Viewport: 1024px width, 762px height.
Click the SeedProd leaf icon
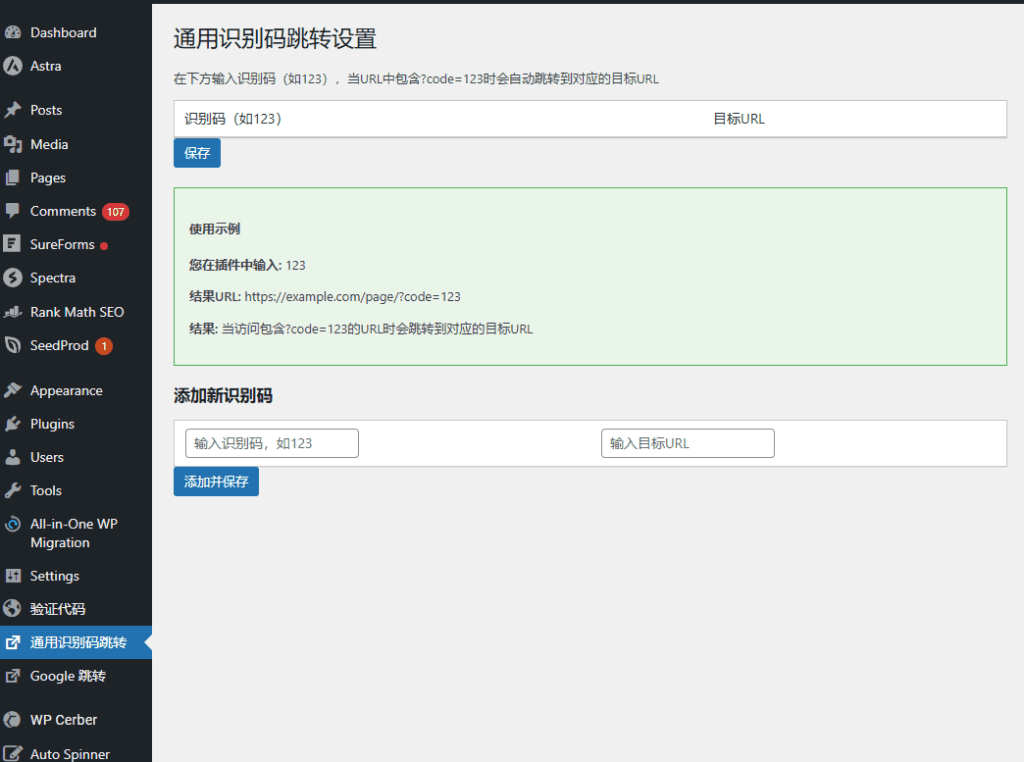(12, 345)
